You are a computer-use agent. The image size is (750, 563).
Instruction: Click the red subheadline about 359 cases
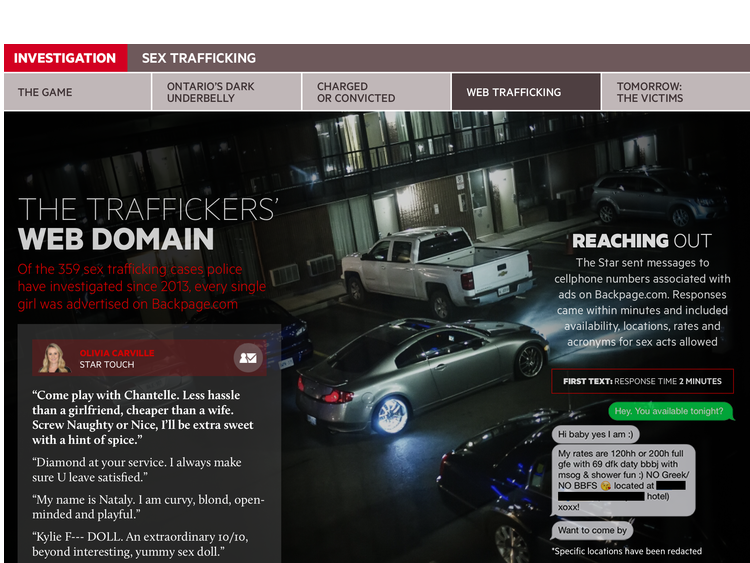point(142,287)
